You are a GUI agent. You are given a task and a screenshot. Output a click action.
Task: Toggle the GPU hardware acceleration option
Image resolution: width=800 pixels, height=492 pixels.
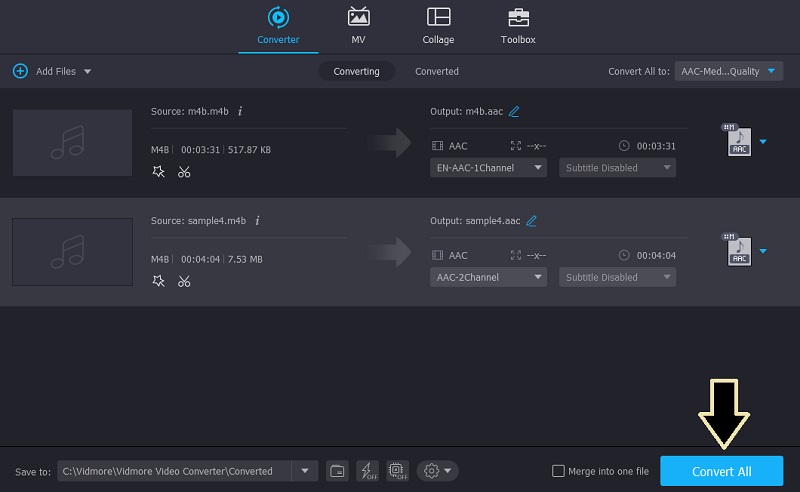[396, 471]
